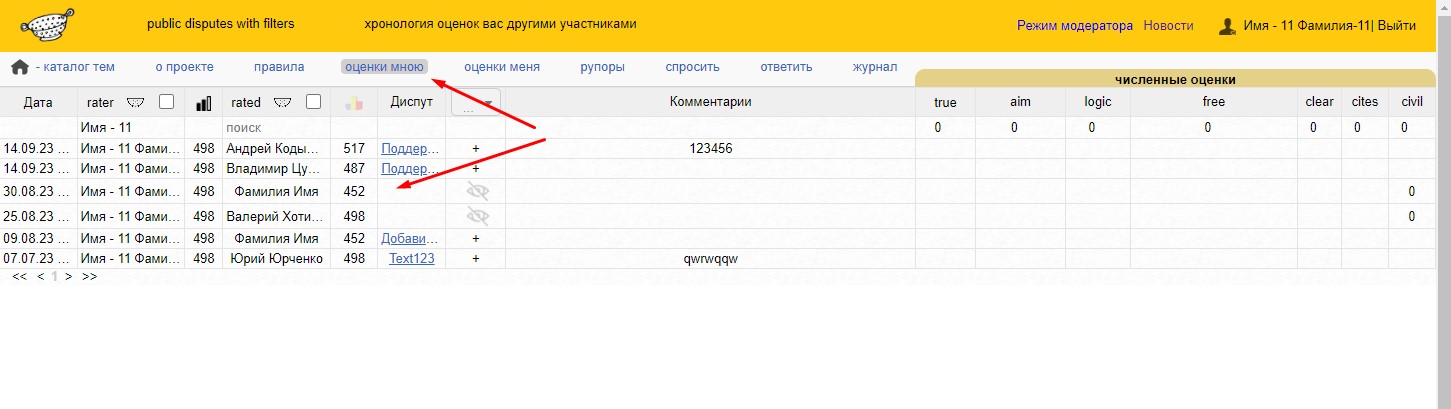Click the civil column header

click(1412, 102)
